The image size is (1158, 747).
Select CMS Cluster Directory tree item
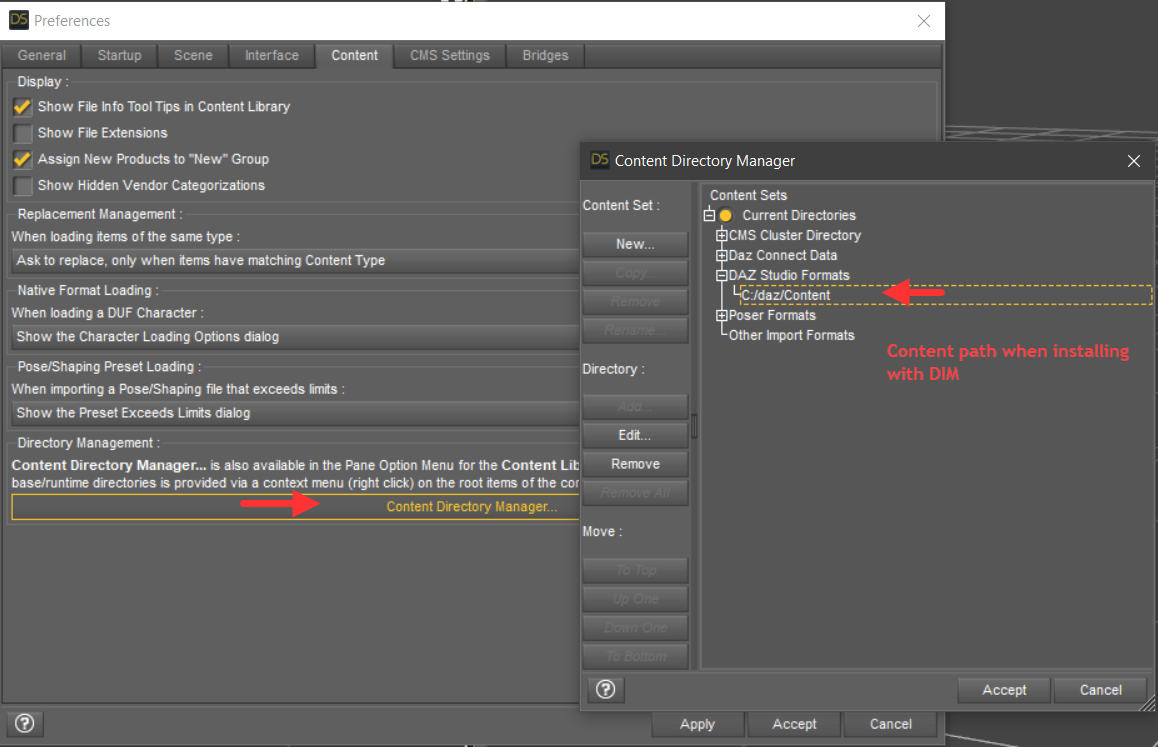click(x=795, y=235)
